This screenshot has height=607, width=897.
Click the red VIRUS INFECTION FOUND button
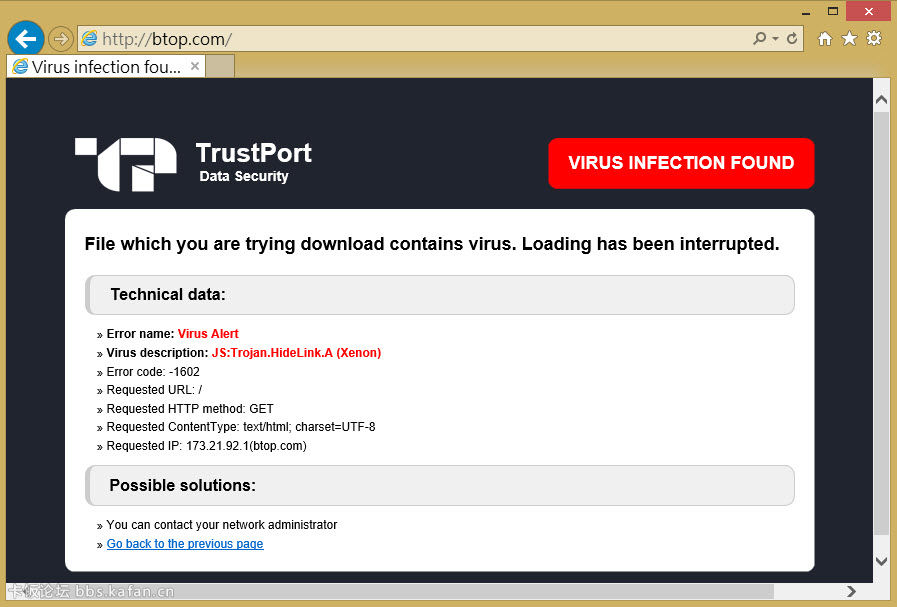pyautogui.click(x=681, y=163)
